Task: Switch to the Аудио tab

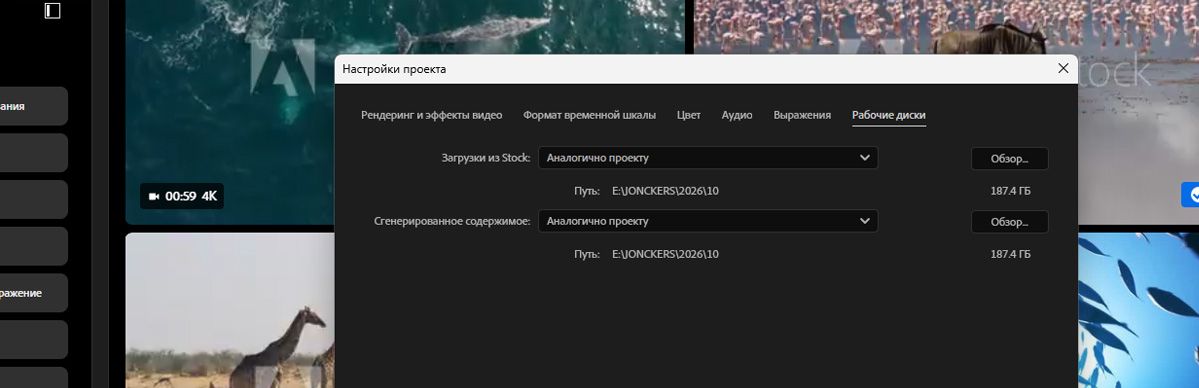Action: click(x=737, y=116)
